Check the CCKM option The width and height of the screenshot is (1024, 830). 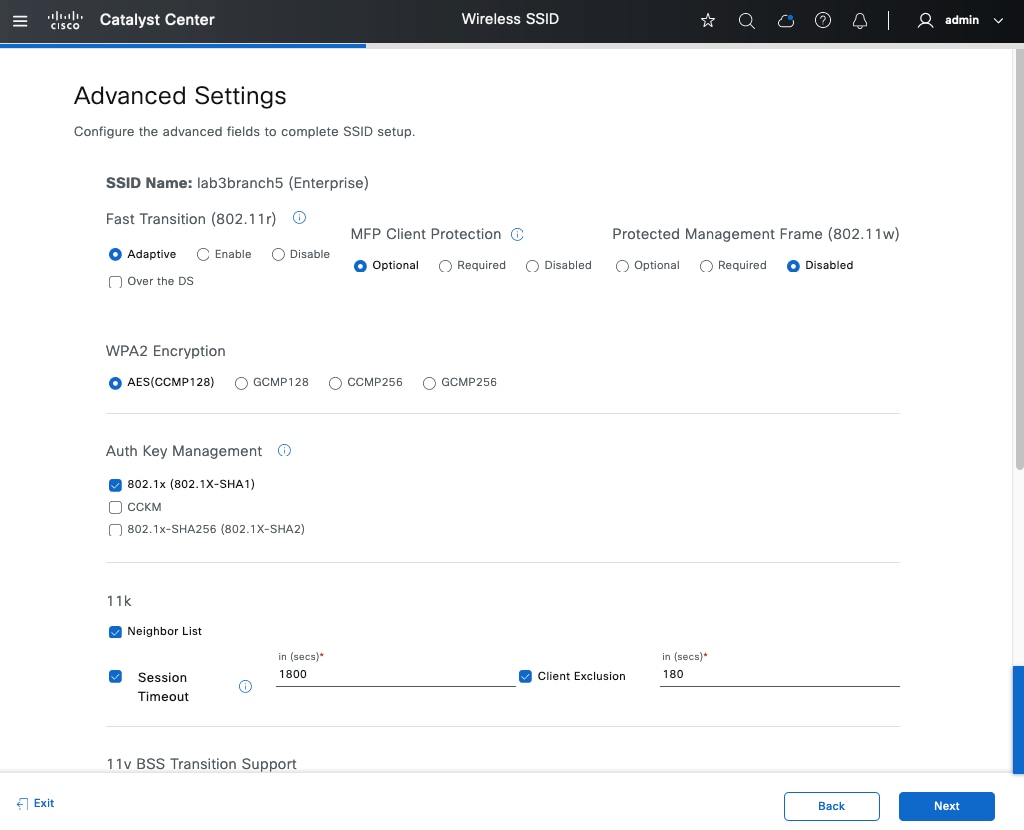point(115,507)
